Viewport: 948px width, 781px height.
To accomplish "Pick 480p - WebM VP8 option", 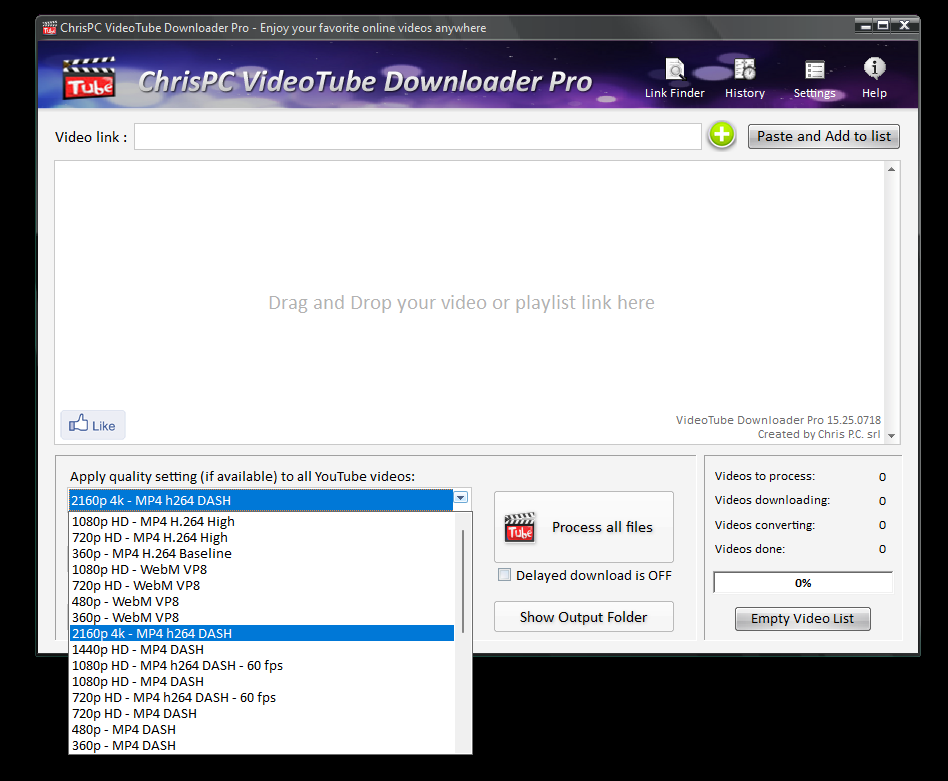I will tap(261, 601).
